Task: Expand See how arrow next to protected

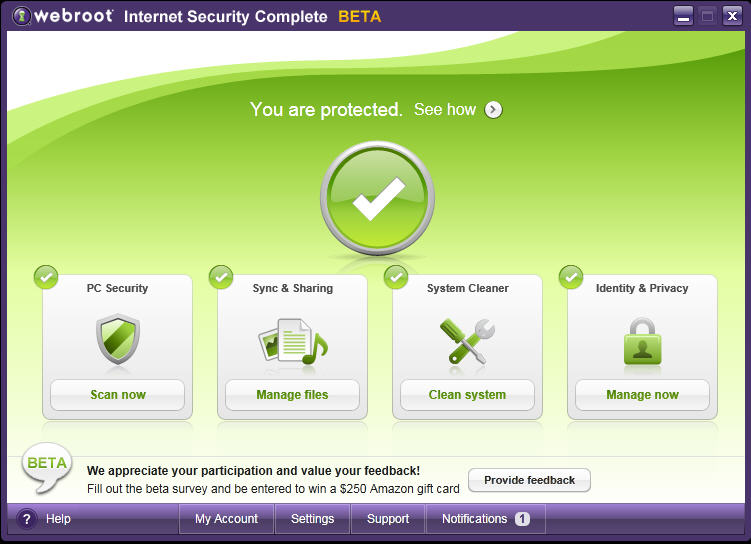Action: (493, 110)
